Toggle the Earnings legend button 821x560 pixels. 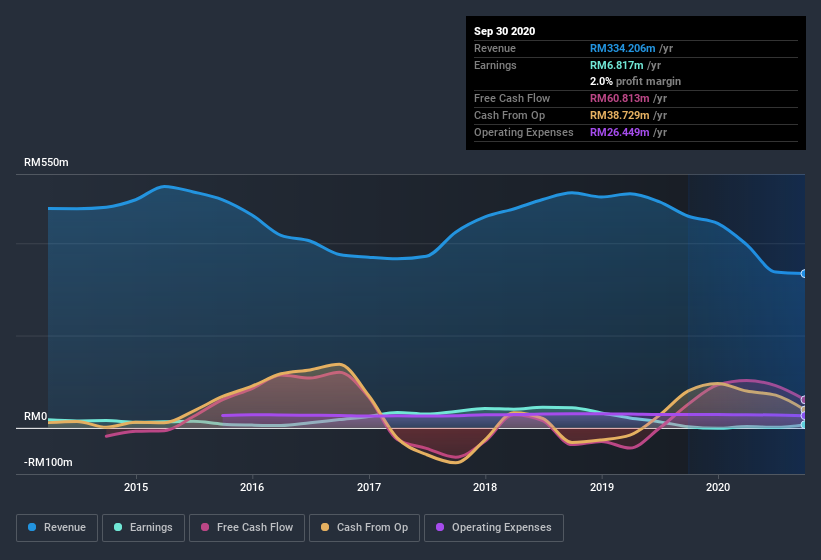[x=143, y=528]
